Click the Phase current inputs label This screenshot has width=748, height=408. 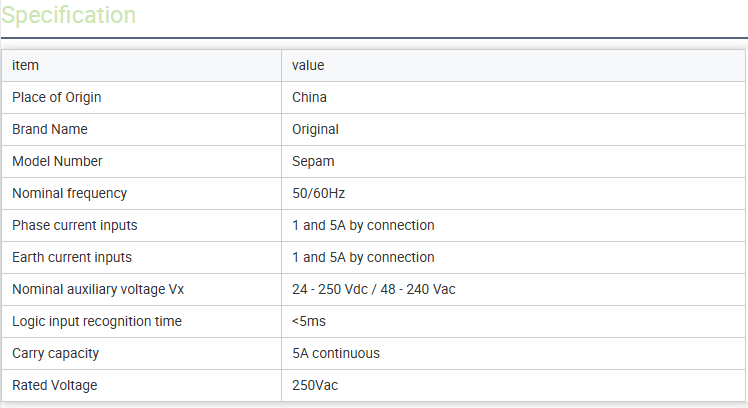pos(75,225)
